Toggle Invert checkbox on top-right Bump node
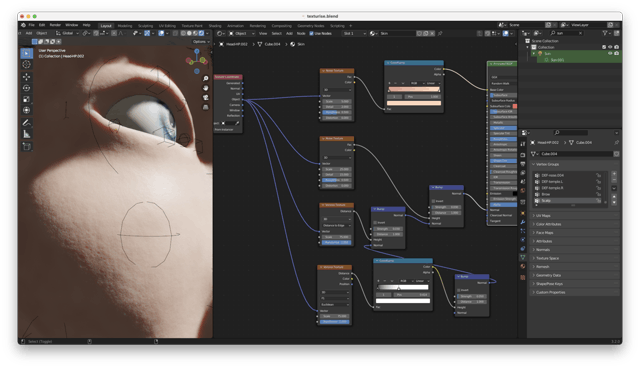Viewport: 640px width, 368px height. point(433,201)
